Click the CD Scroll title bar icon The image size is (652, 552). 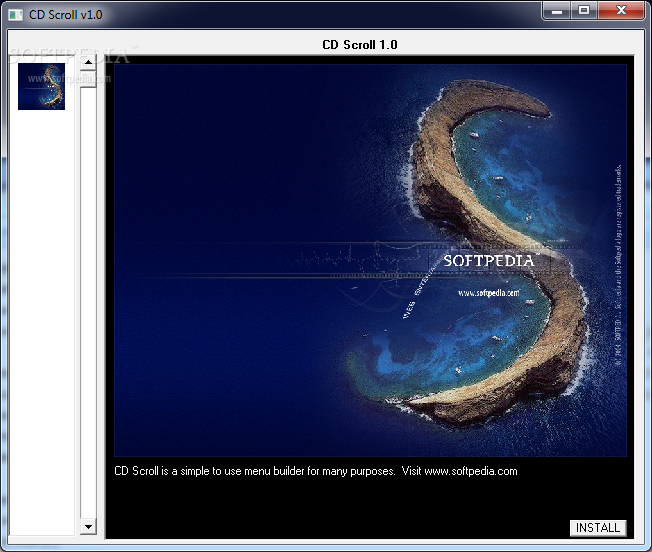pyautogui.click(x=15, y=15)
